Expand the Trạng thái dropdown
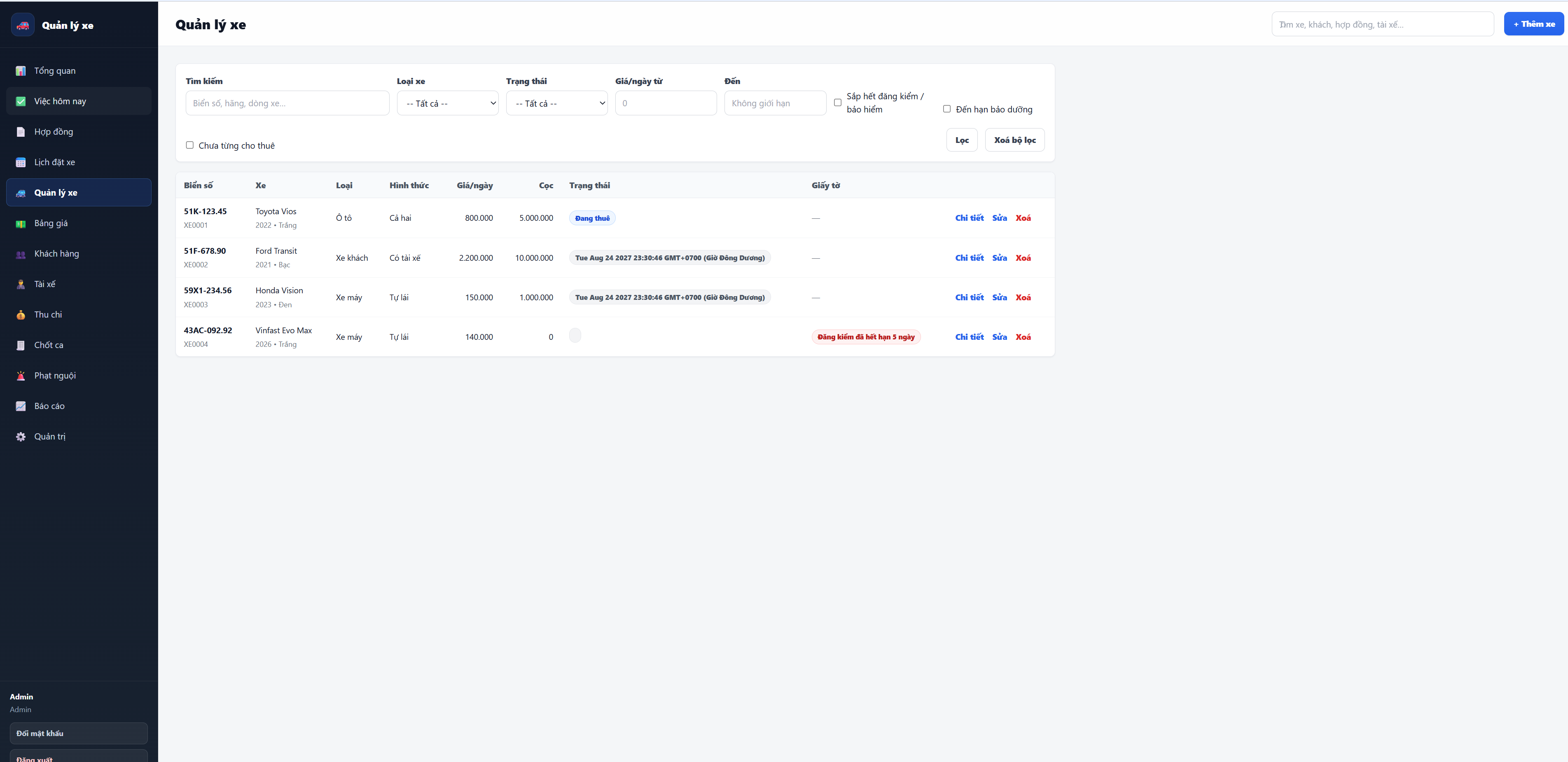 556,103
